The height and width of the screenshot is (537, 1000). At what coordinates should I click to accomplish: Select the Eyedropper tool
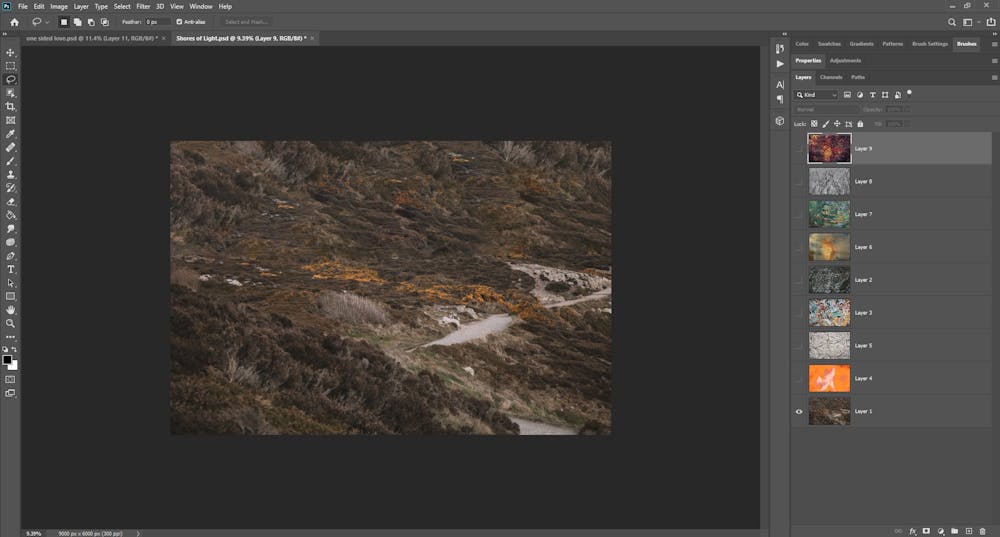tap(10, 134)
